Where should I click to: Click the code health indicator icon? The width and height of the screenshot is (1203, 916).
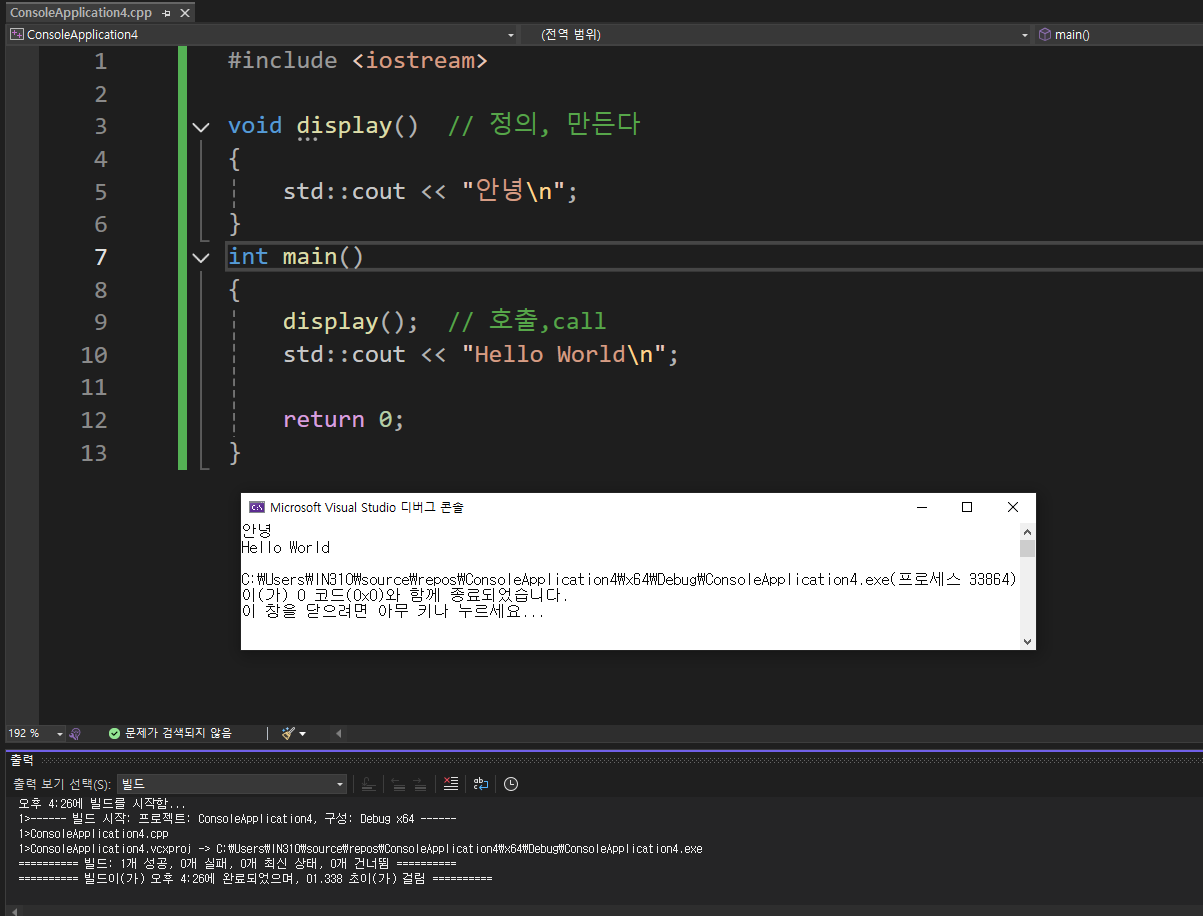coord(75,734)
